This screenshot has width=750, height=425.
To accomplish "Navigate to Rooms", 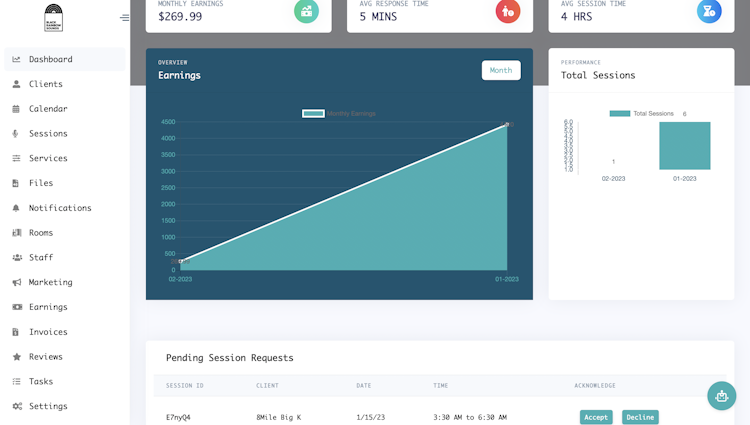I will pos(65,233).
